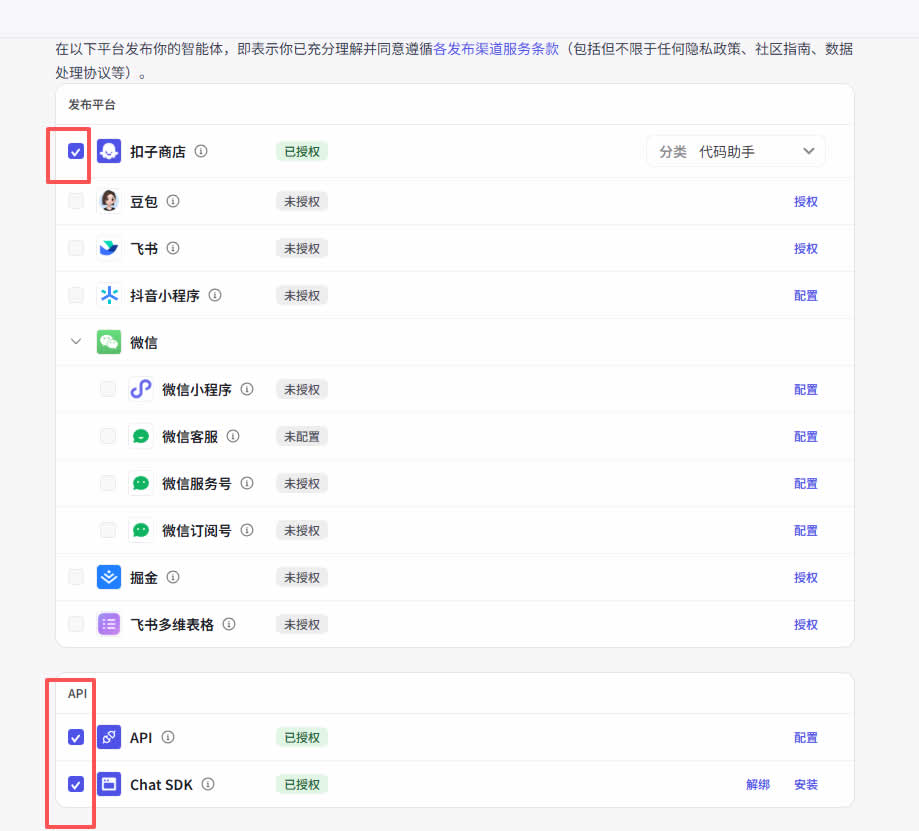The height and width of the screenshot is (831, 919).
Task: Click the 抖音小程序 icon
Action: click(109, 295)
